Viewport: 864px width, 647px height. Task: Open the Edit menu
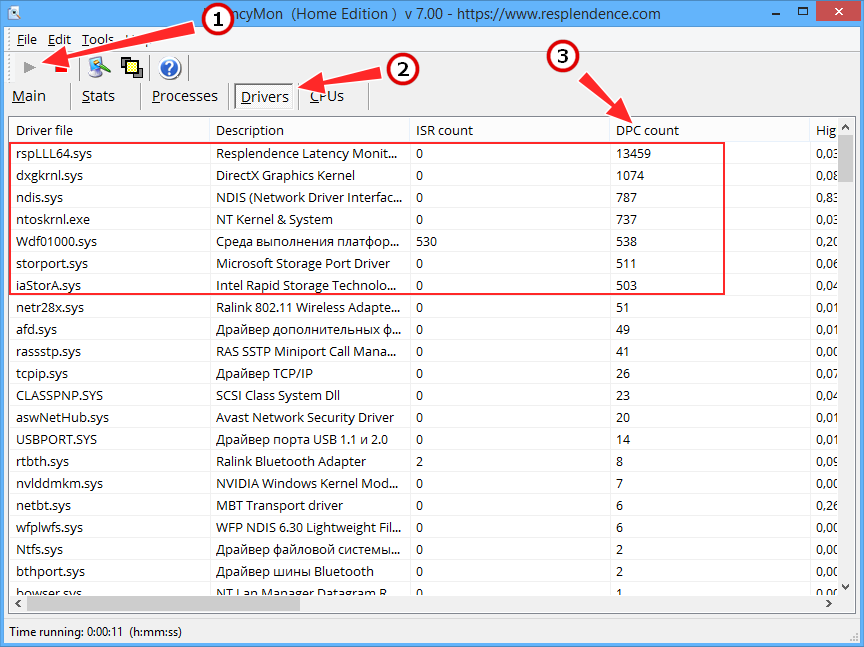(x=59, y=40)
